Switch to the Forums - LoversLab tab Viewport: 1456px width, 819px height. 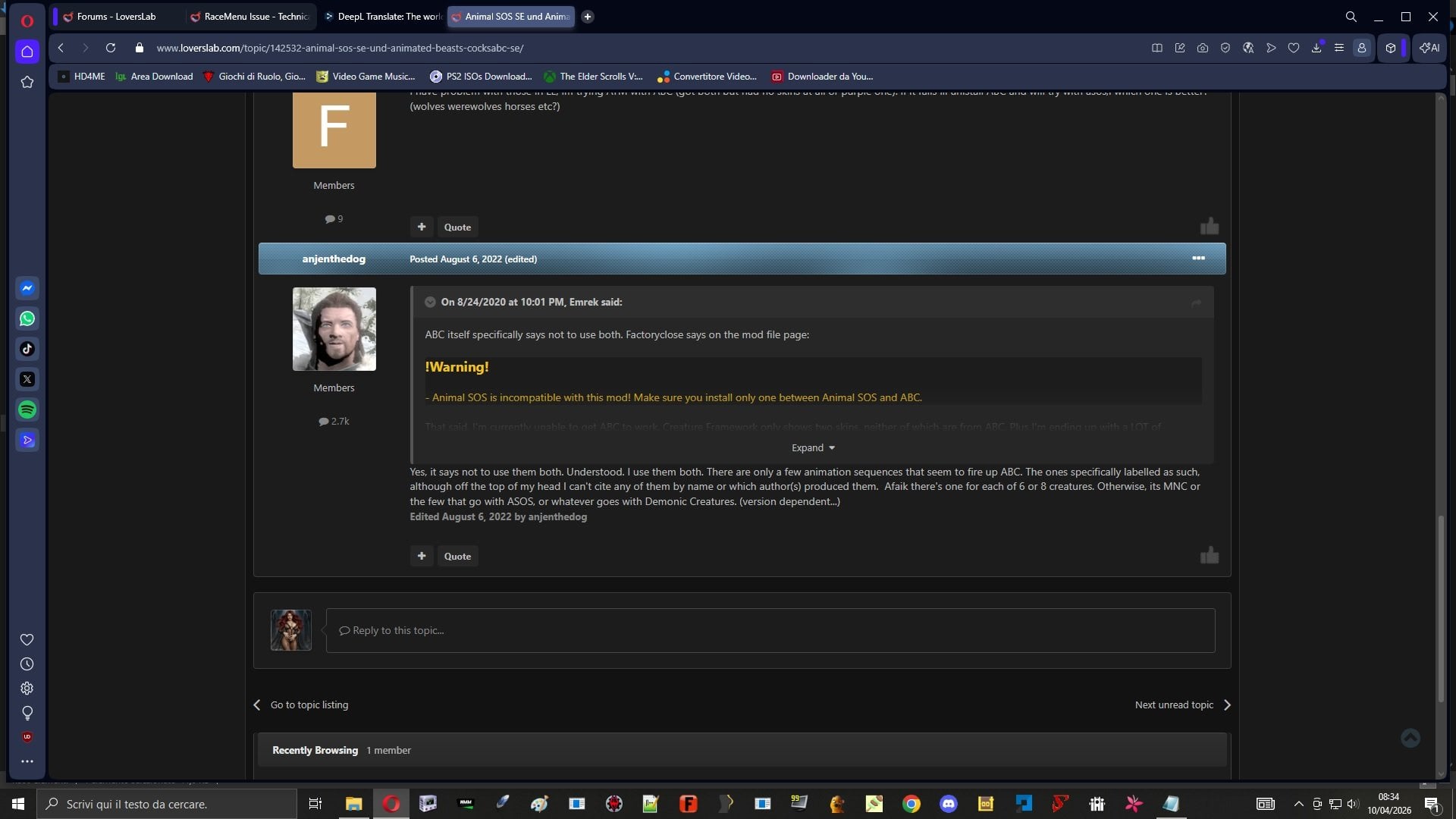pyautogui.click(x=116, y=17)
